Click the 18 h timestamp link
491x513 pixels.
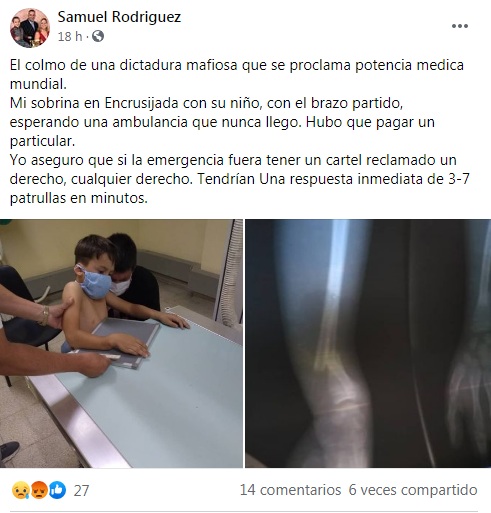click(70, 36)
